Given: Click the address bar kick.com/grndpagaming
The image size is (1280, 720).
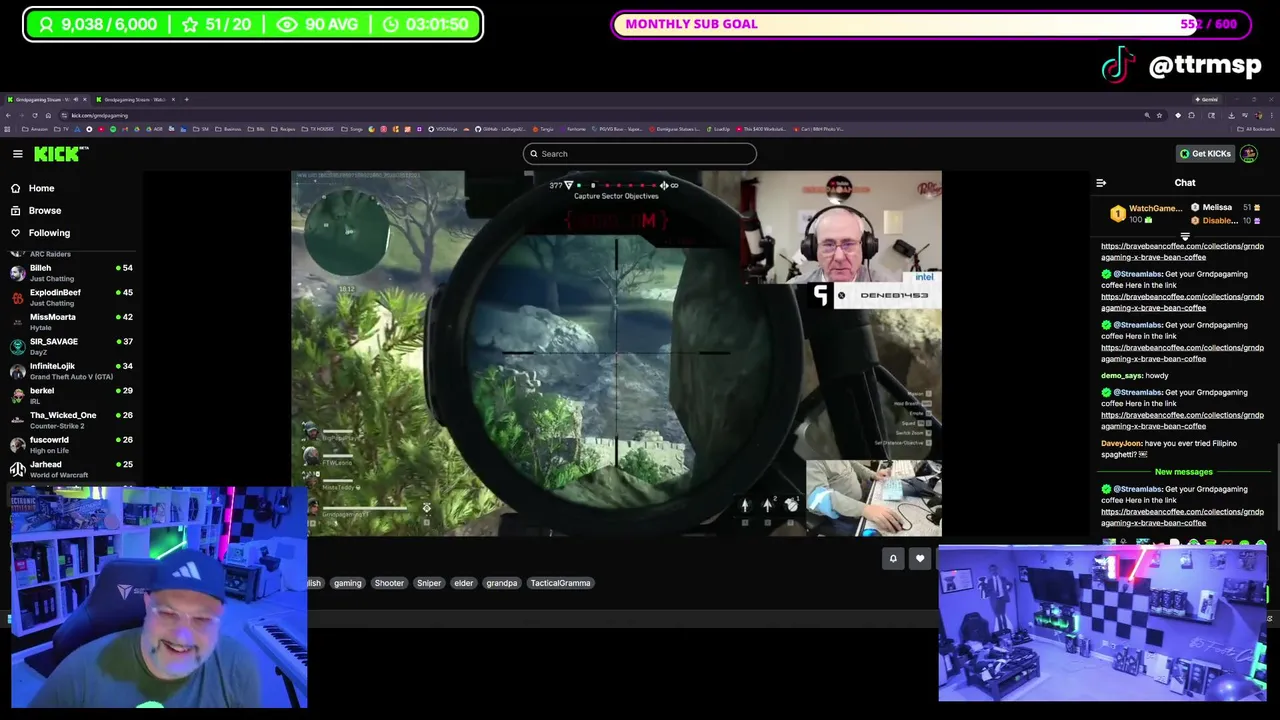Looking at the screenshot, I should coord(99,115).
